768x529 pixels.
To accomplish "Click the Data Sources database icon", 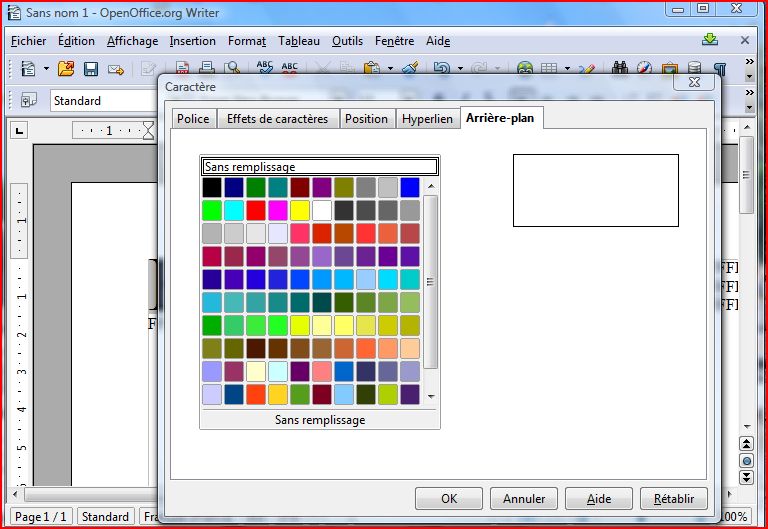I will [x=694, y=67].
